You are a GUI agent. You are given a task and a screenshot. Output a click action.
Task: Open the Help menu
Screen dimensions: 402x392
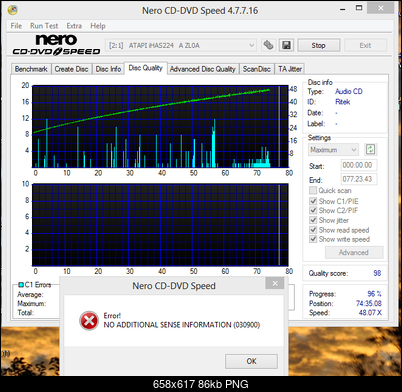[98, 26]
